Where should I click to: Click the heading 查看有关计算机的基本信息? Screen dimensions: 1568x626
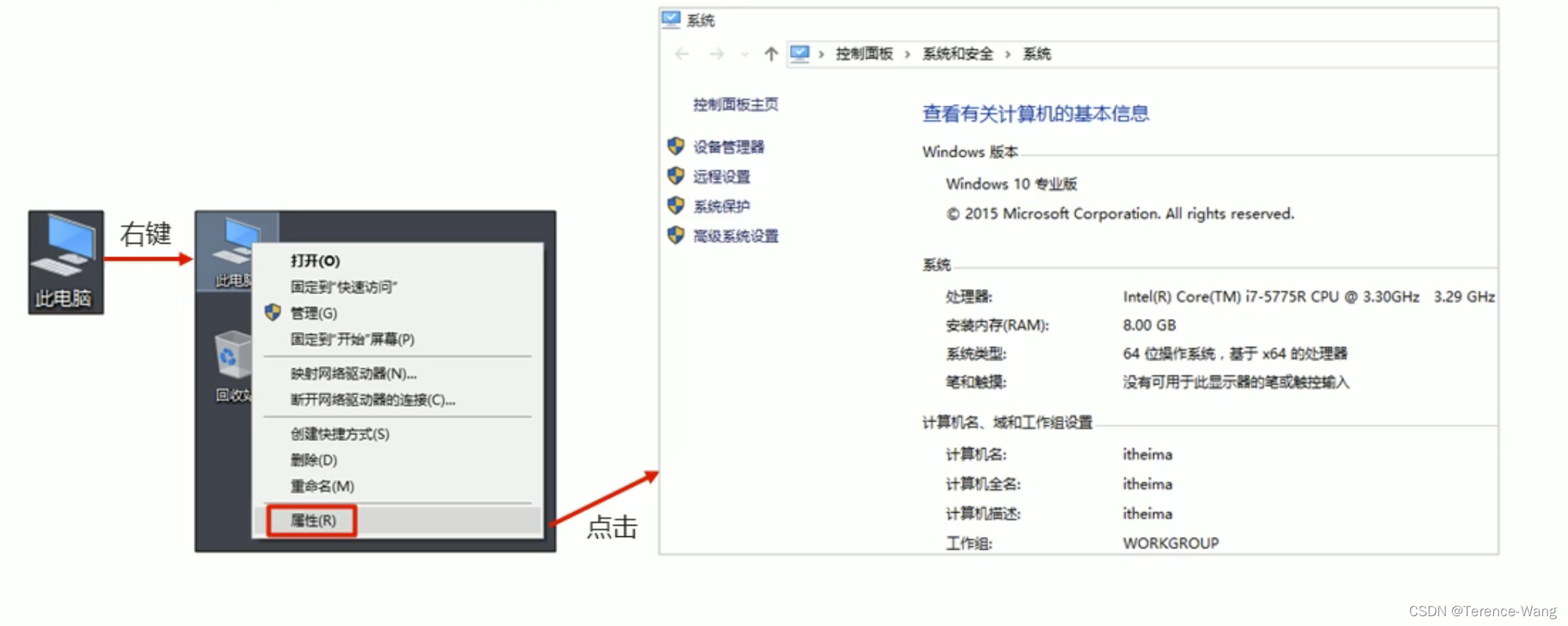click(x=1036, y=114)
